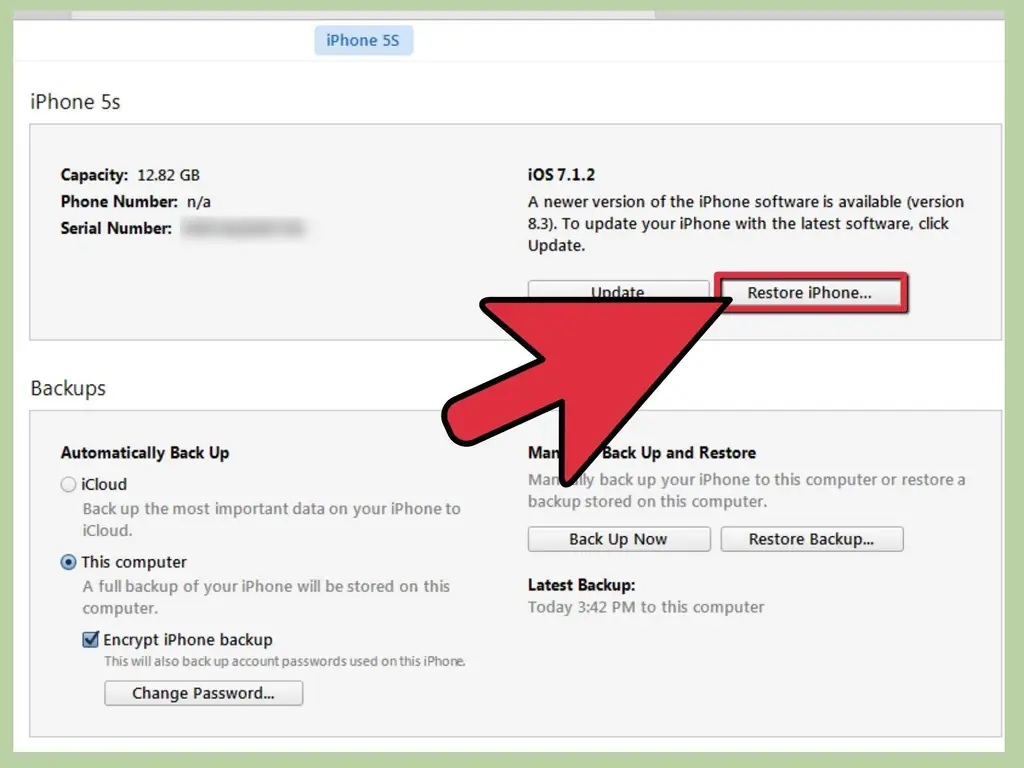The image size is (1024, 768).
Task: Select This computer backup radio option
Action: click(69, 562)
